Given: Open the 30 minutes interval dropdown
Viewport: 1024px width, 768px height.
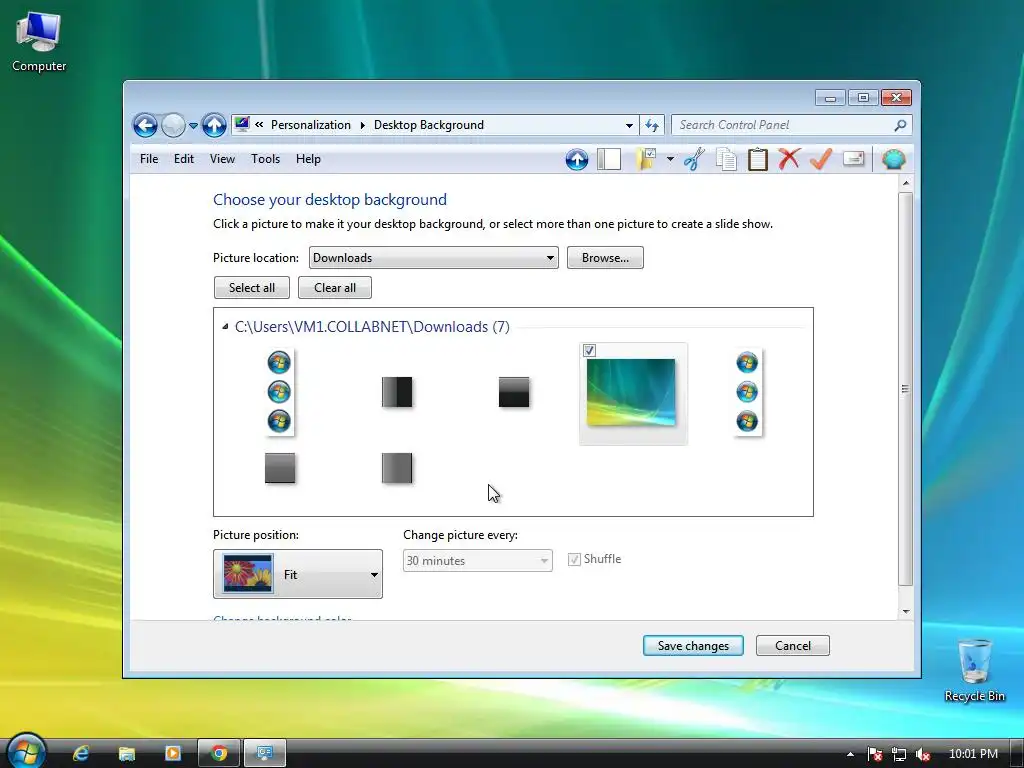Looking at the screenshot, I should pyautogui.click(x=477, y=560).
